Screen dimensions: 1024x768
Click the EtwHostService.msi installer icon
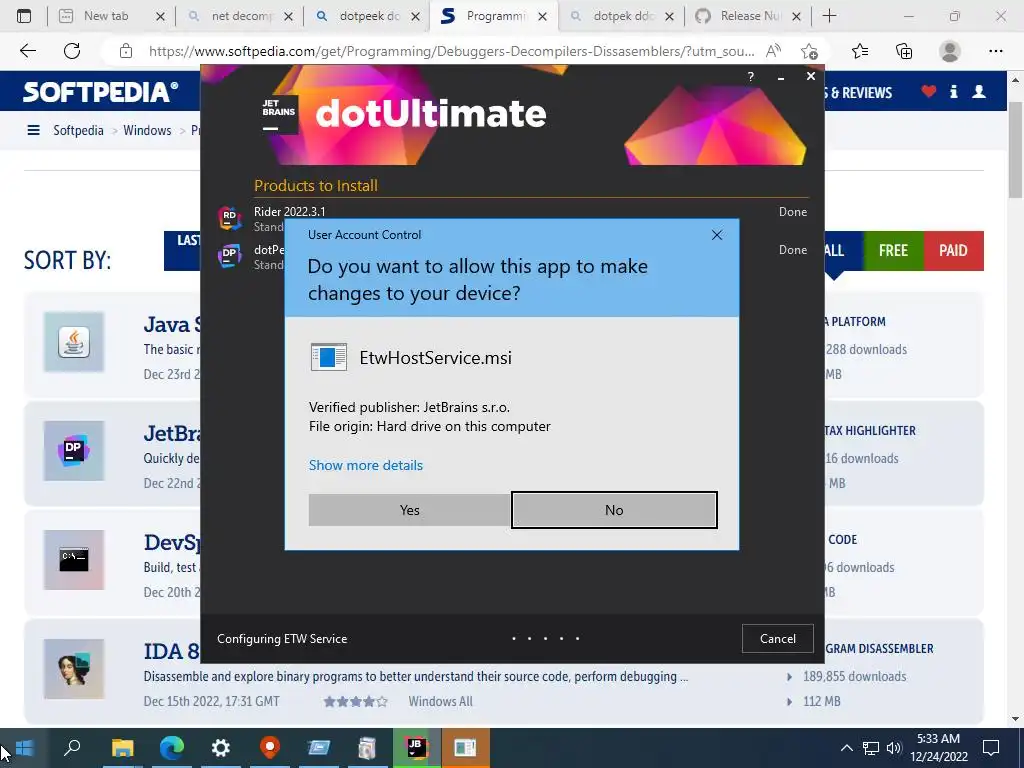pyautogui.click(x=328, y=357)
